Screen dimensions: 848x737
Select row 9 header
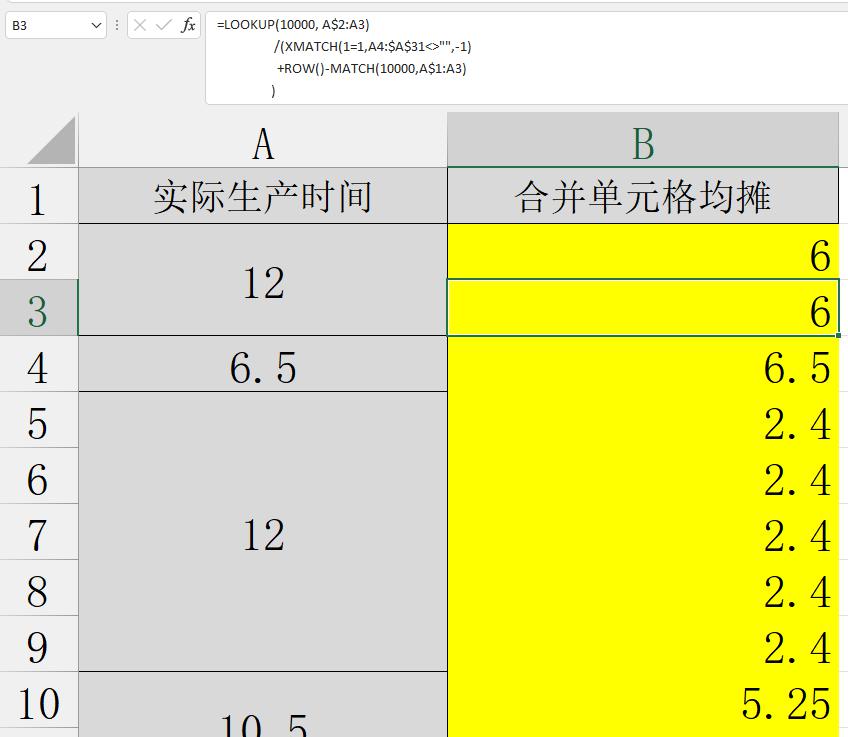(x=39, y=643)
